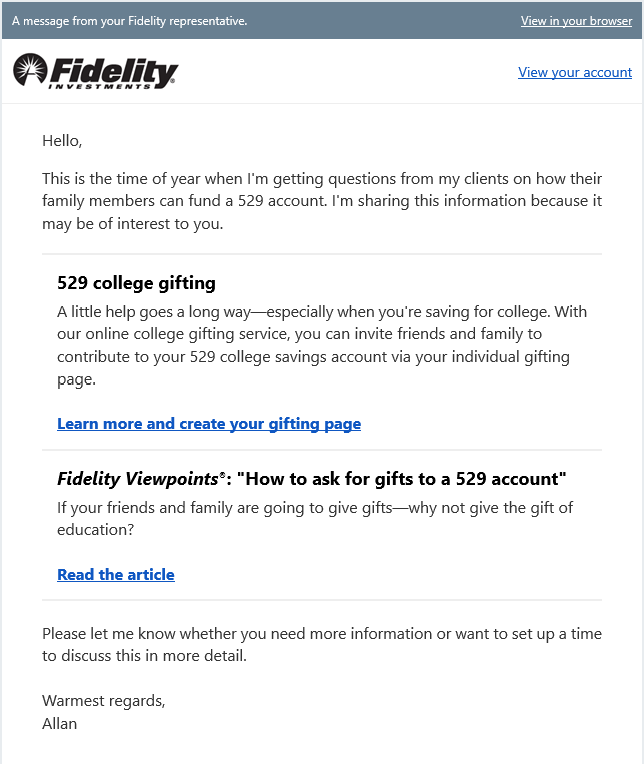Viewport: 644px width, 764px height.
Task: Follow Learn more and create your gifting page
Action: [x=209, y=424]
